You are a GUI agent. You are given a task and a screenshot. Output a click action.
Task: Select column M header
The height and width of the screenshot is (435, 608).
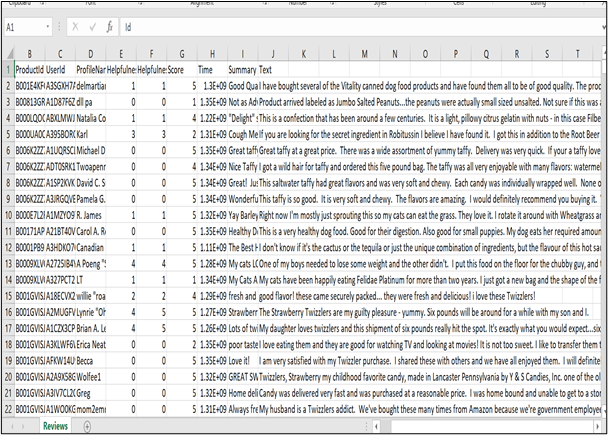click(x=364, y=54)
